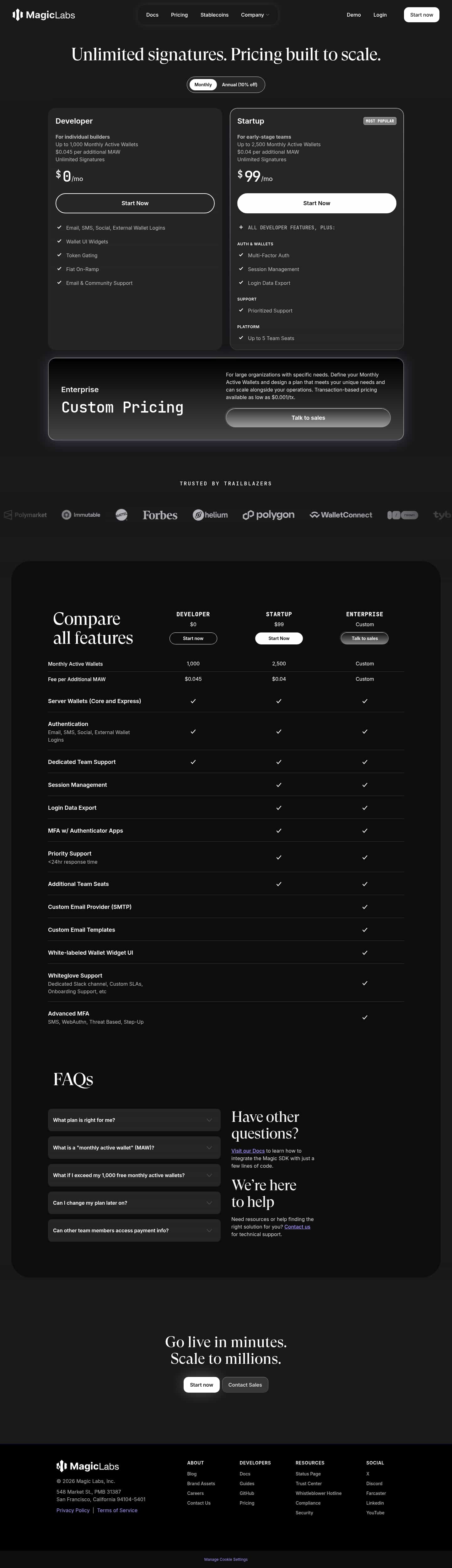Image resolution: width=452 pixels, height=1568 pixels.
Task: Expand the "Can I change my plan later on?" FAQ
Action: (x=134, y=1202)
